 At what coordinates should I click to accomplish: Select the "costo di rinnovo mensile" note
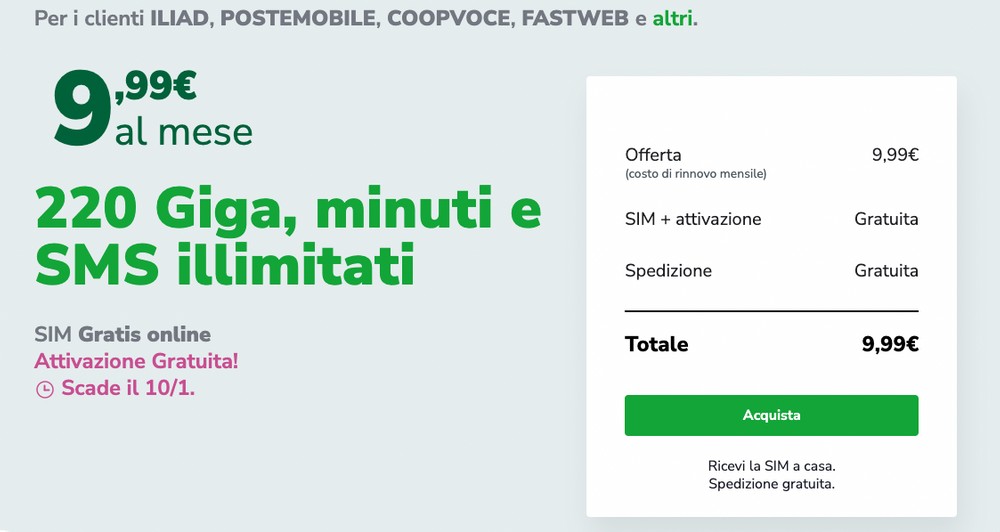point(696,174)
